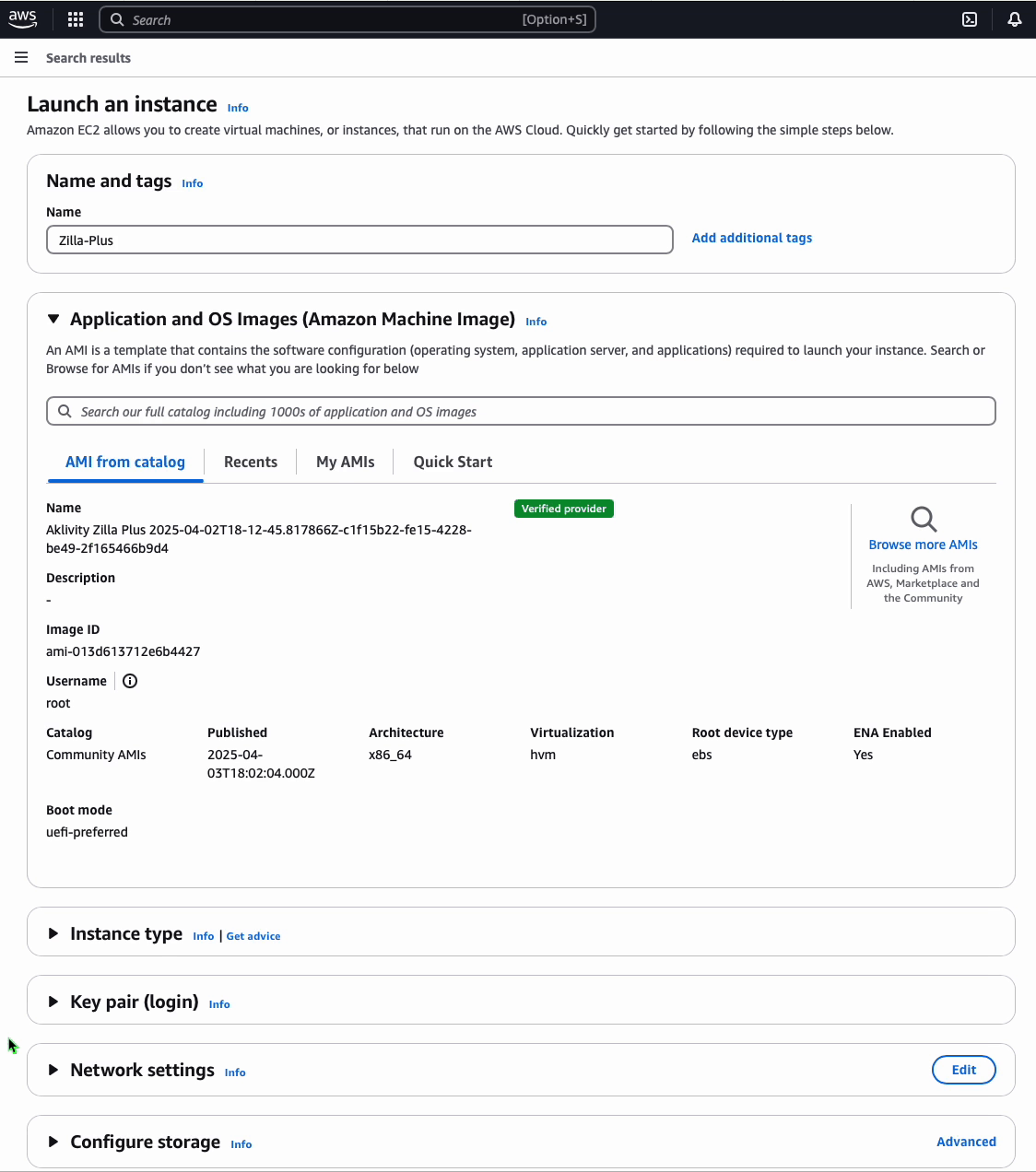Image resolution: width=1036 pixels, height=1172 pixels.
Task: Open the My AMIs tab
Action: pyautogui.click(x=345, y=462)
